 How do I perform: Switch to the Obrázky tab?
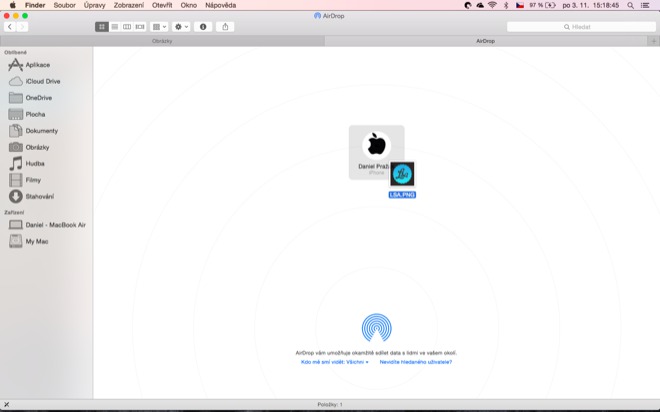pyautogui.click(x=162, y=41)
